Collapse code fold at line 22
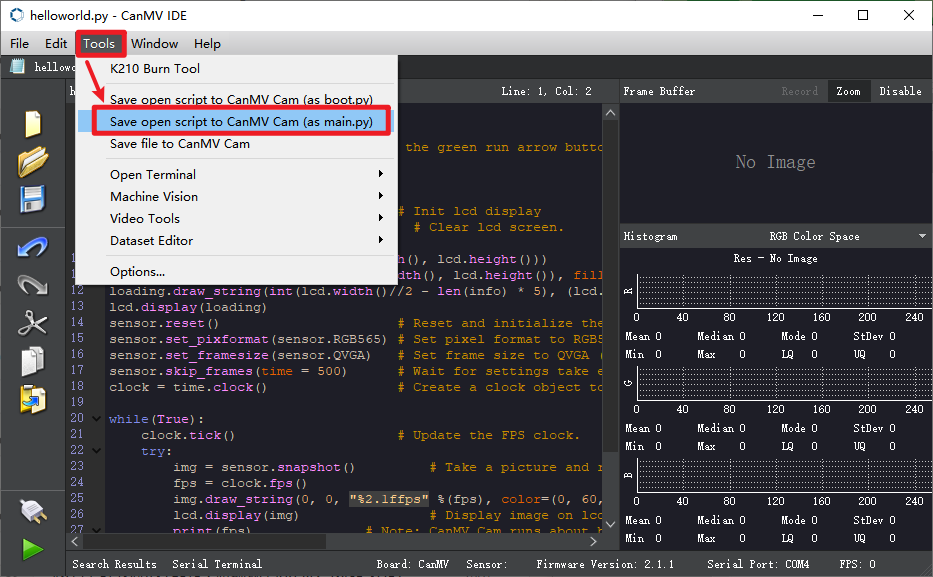Screen dimensions: 933x577 96,451
